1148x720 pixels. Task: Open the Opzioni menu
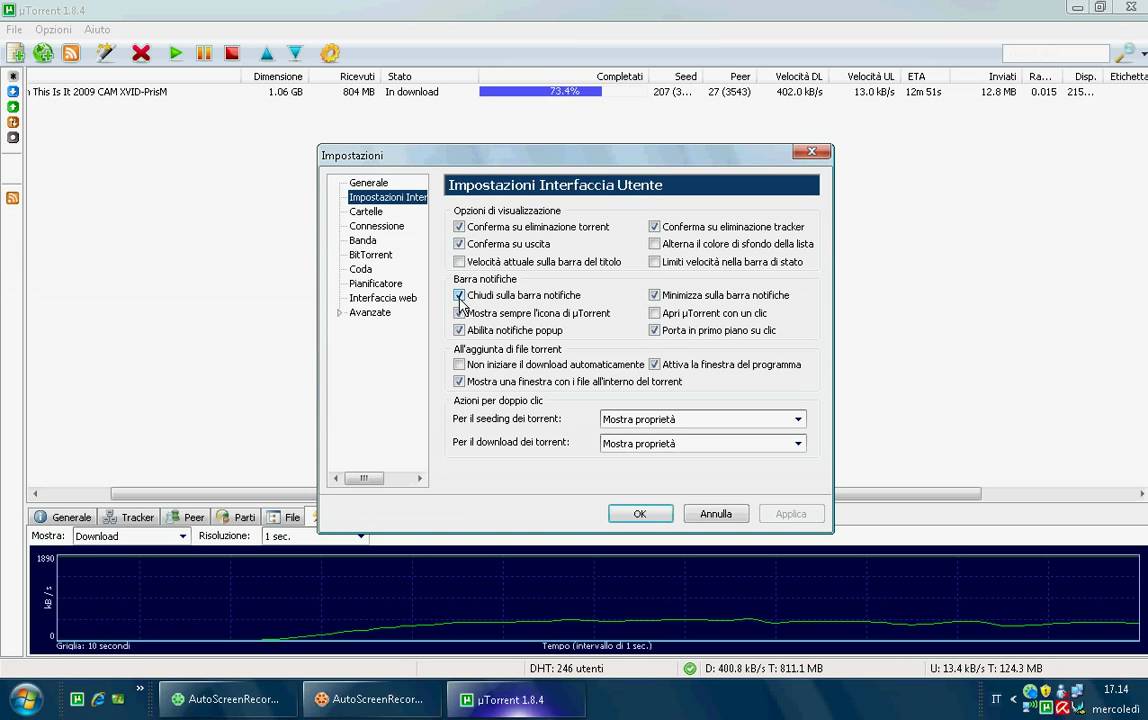pyautogui.click(x=53, y=29)
